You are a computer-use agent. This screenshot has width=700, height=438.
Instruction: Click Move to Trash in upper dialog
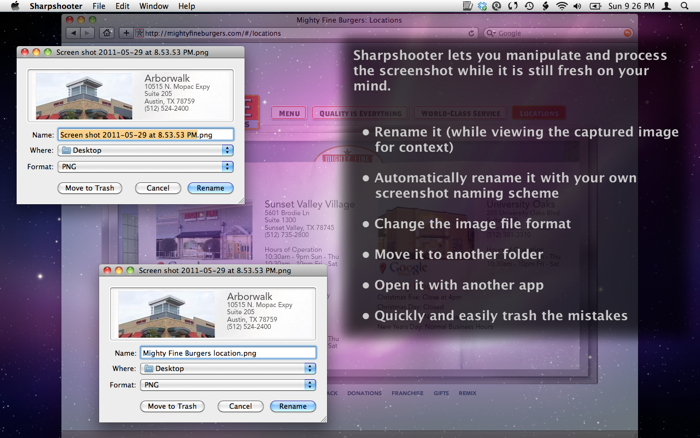[90, 188]
